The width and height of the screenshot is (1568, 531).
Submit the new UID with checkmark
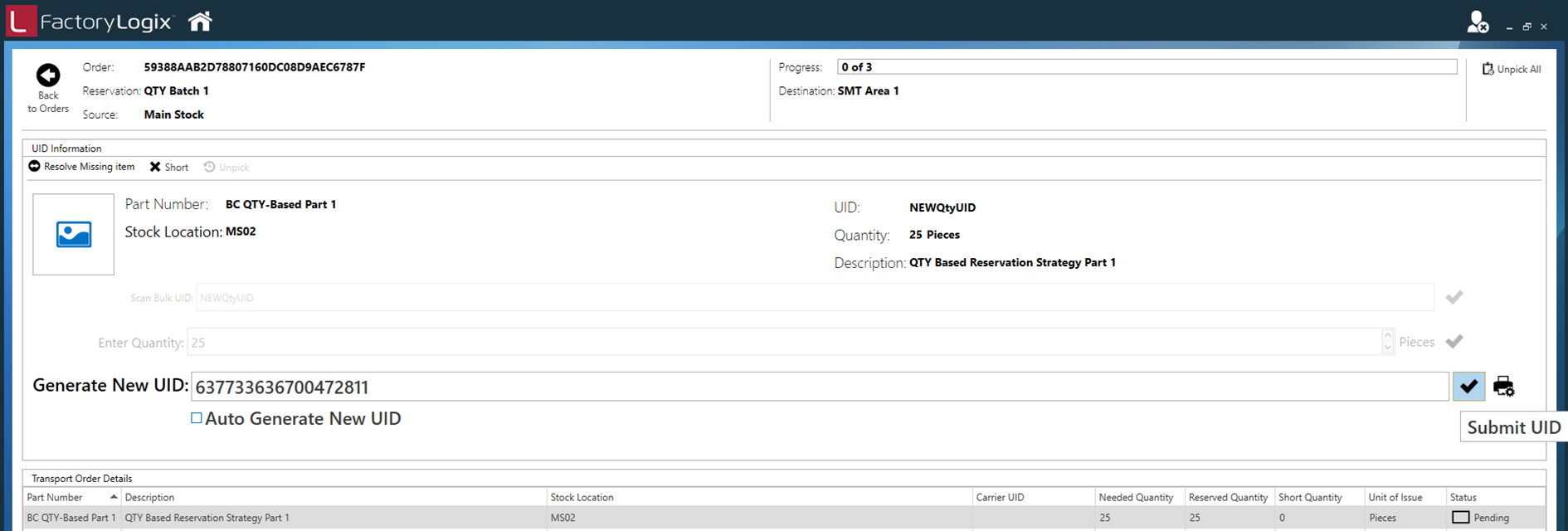(x=1468, y=387)
